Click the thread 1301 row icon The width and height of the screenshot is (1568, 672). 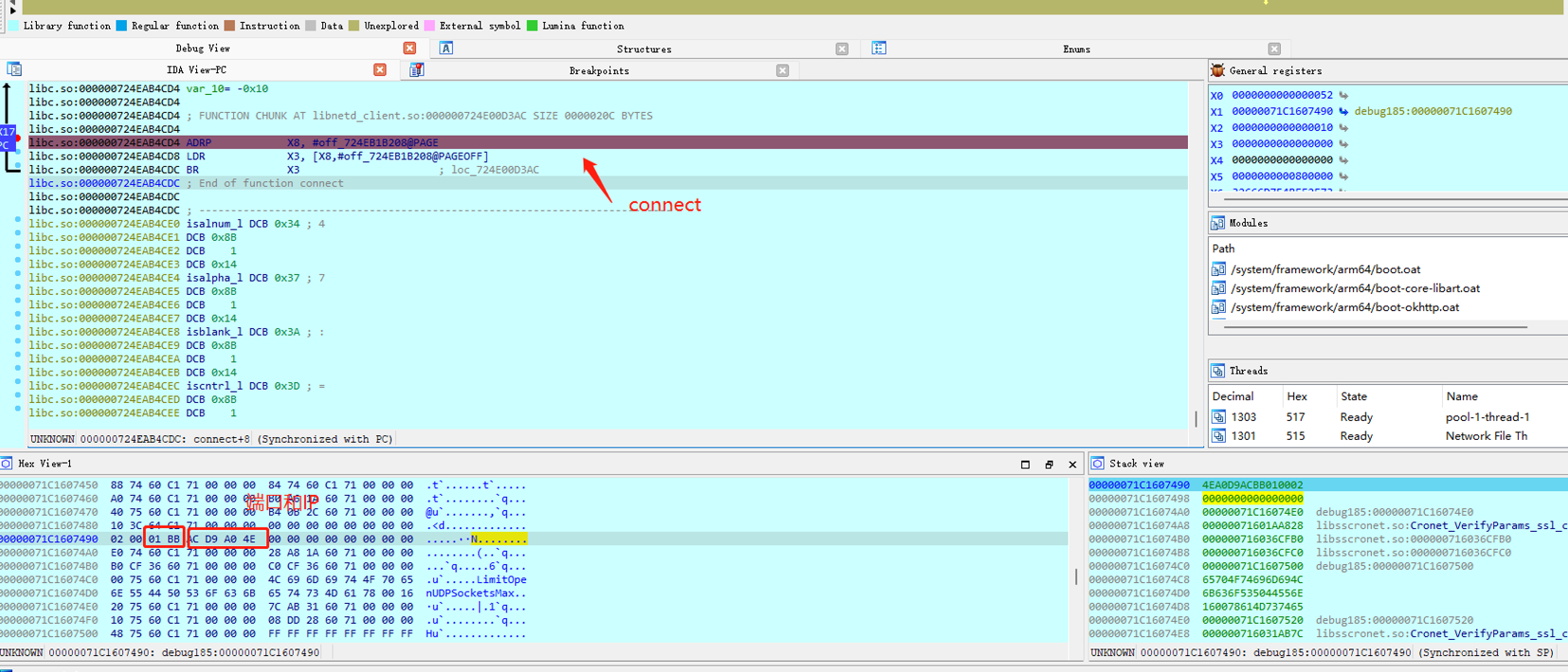pos(1219,436)
